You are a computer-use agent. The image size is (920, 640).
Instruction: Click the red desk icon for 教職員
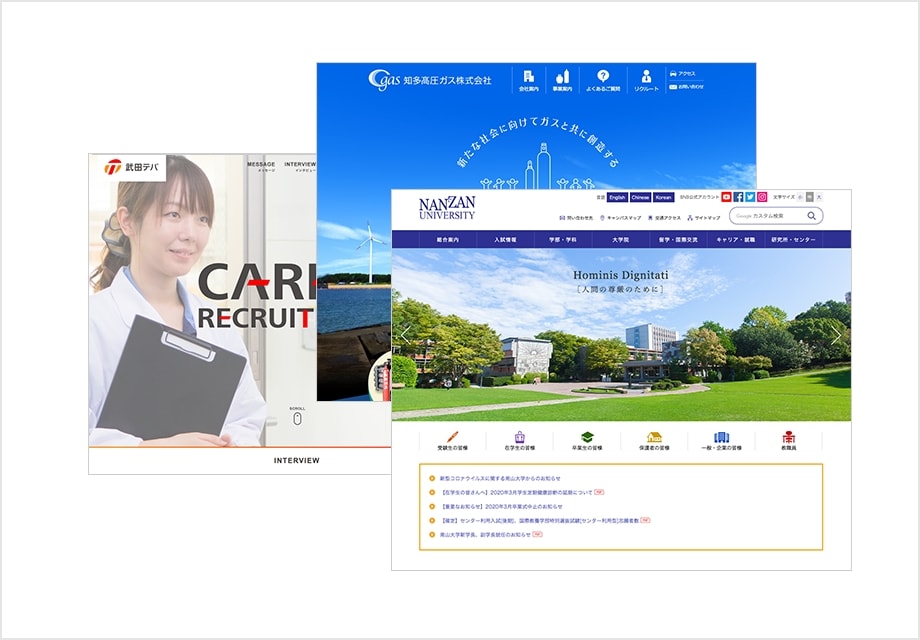[789, 437]
